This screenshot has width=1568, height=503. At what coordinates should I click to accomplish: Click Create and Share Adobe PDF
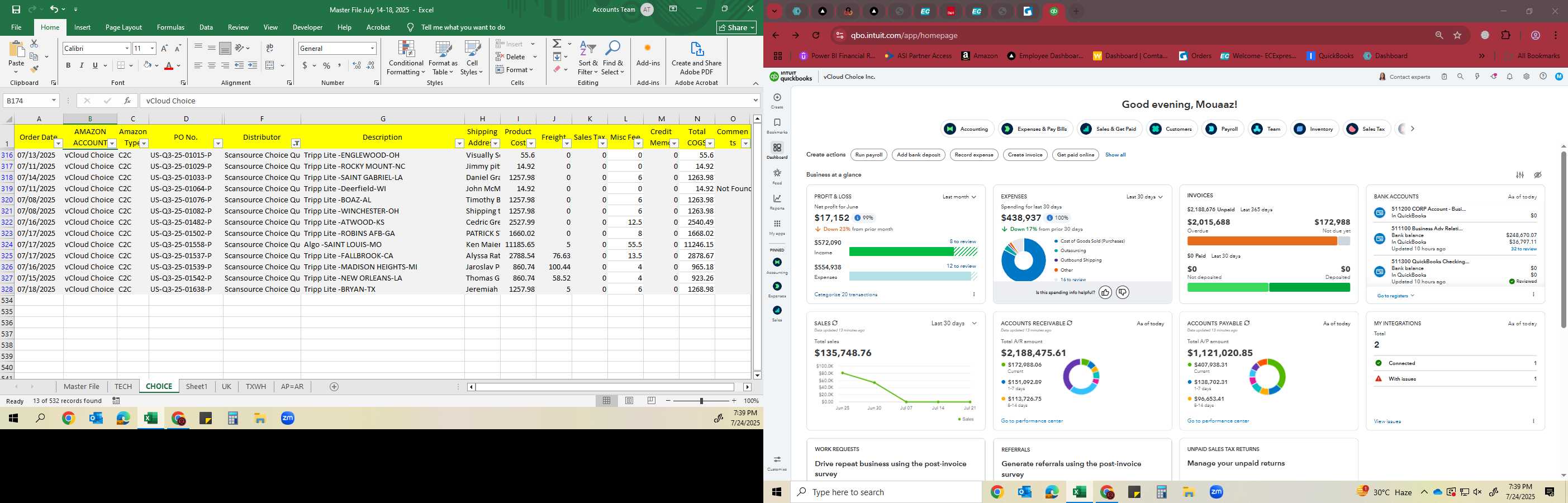coord(696,59)
